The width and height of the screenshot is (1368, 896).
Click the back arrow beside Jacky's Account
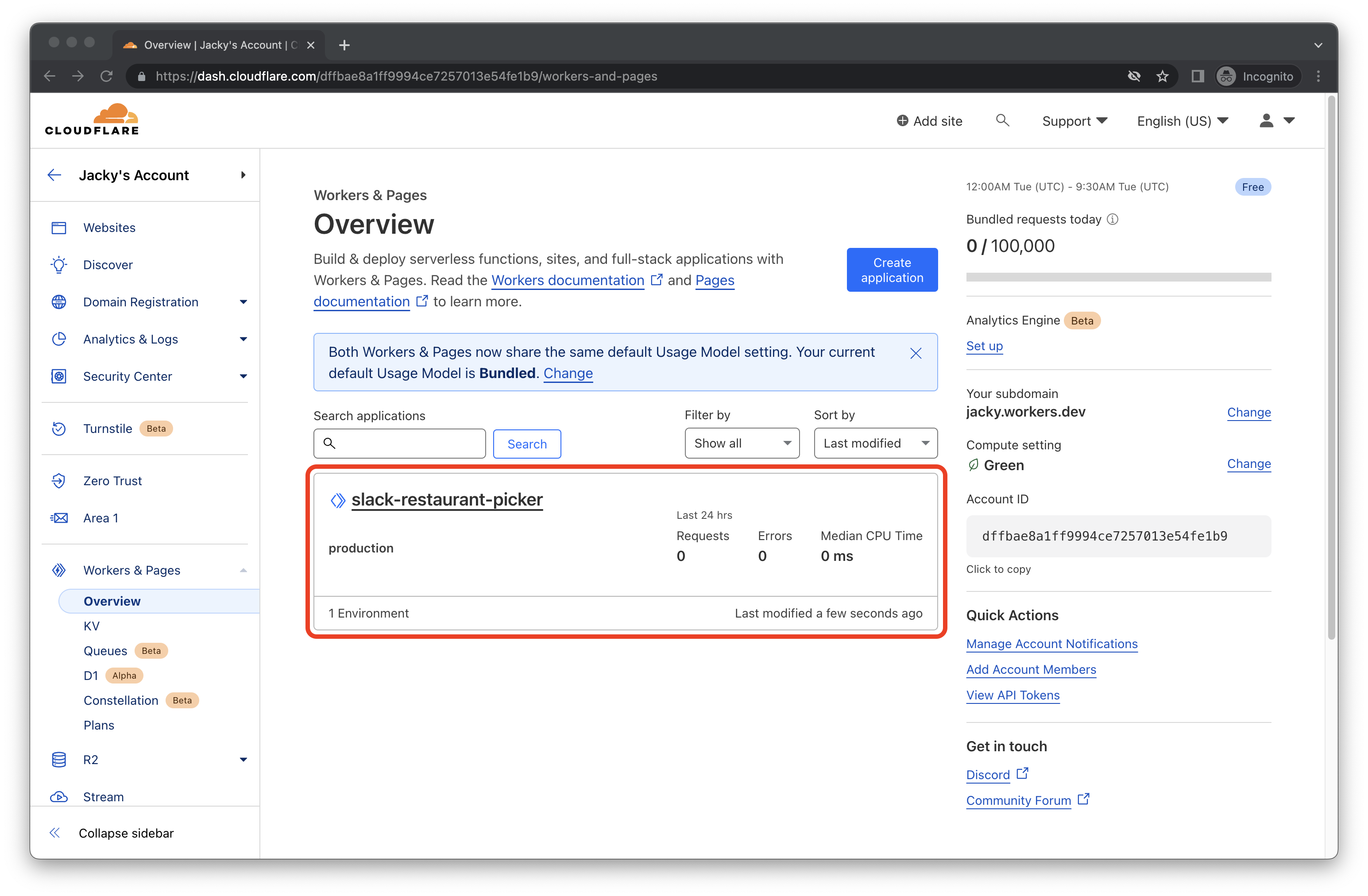pos(54,175)
